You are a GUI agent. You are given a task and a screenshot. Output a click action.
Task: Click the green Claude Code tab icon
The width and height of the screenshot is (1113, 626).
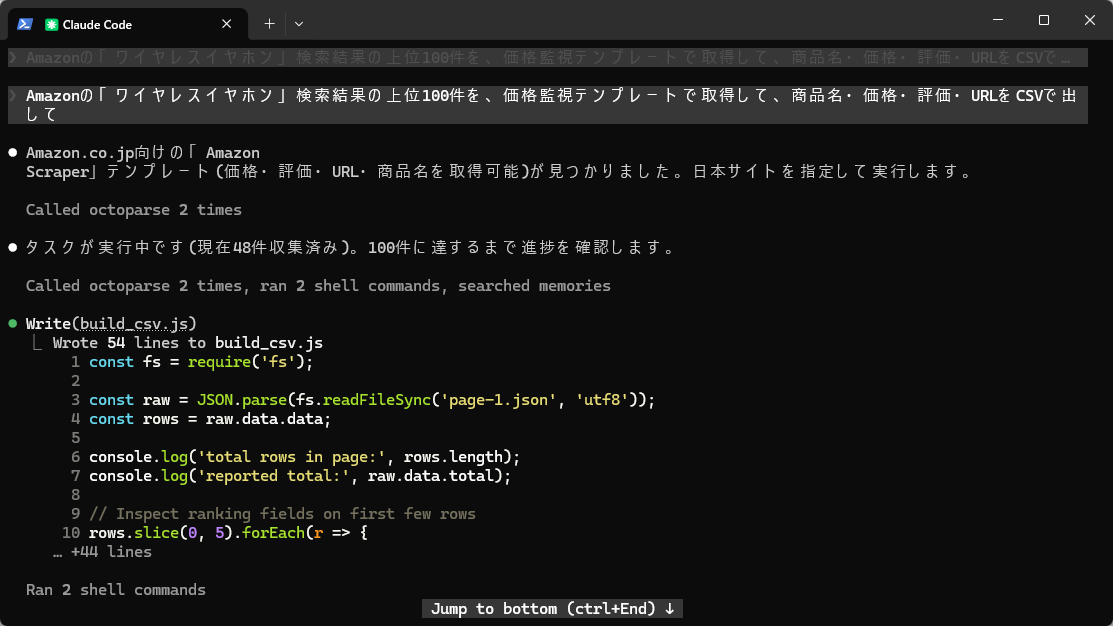tap(51, 25)
